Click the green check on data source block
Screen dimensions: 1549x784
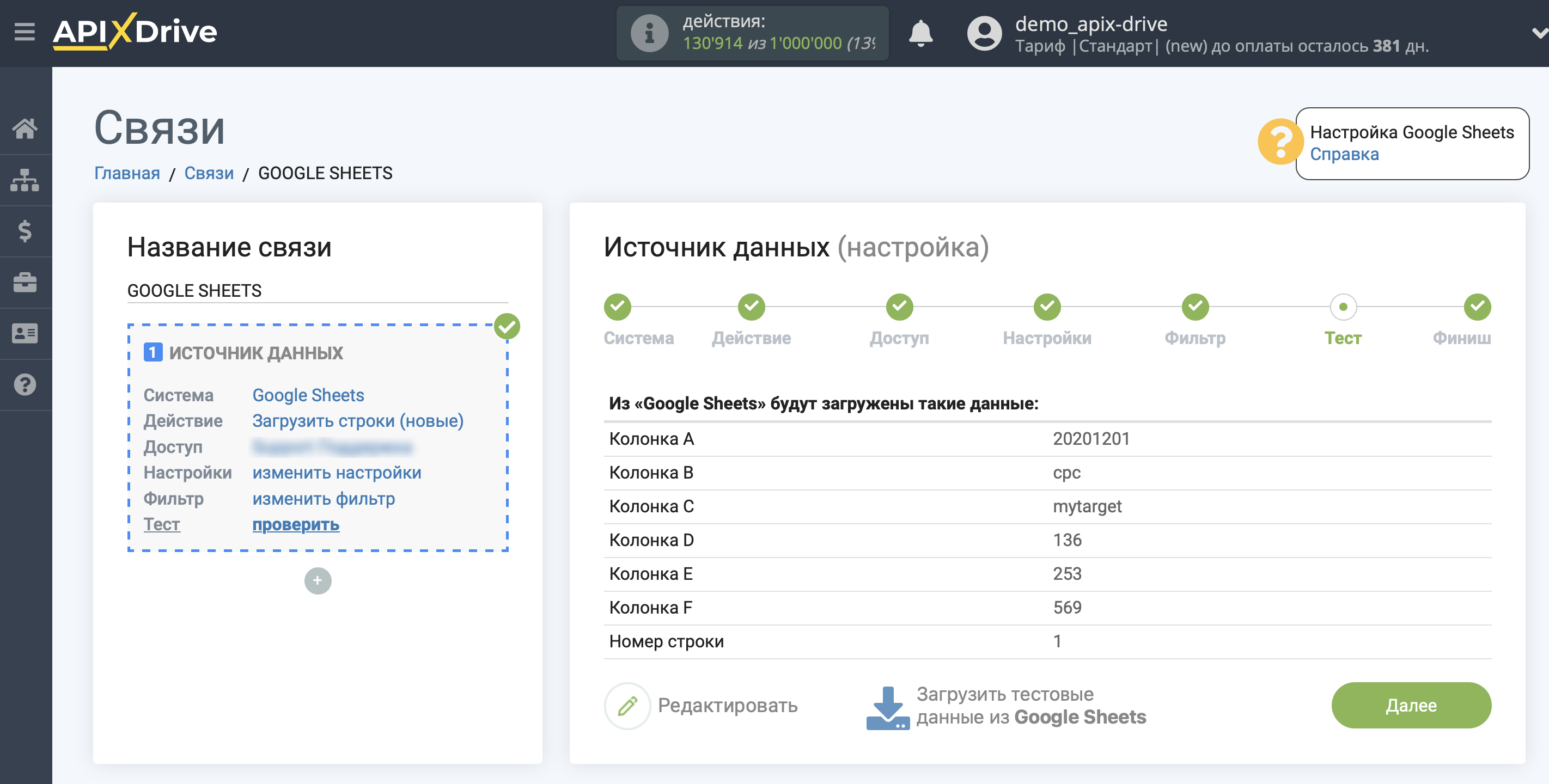507,327
